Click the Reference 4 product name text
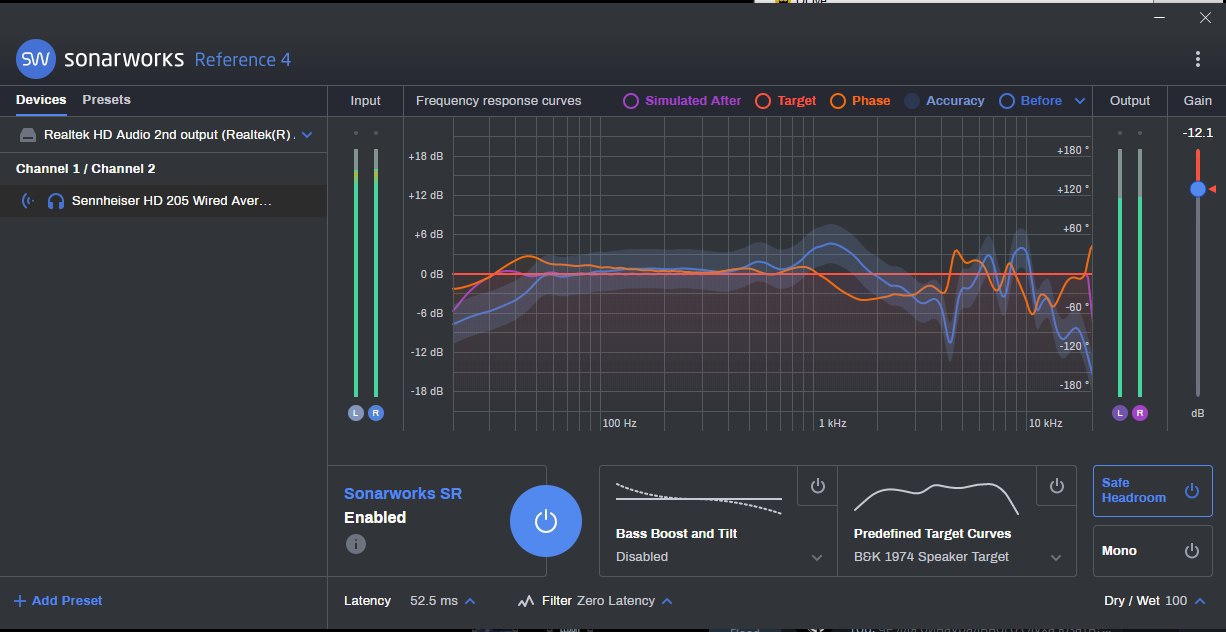Screen dimensions: 1226x632 [243, 59]
